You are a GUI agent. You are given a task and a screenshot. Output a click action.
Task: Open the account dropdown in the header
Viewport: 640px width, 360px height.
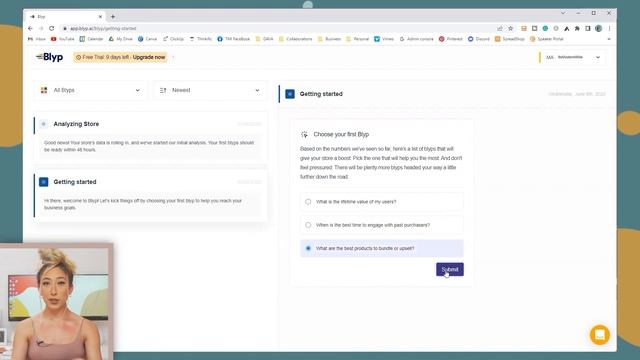pyautogui.click(x=572, y=57)
